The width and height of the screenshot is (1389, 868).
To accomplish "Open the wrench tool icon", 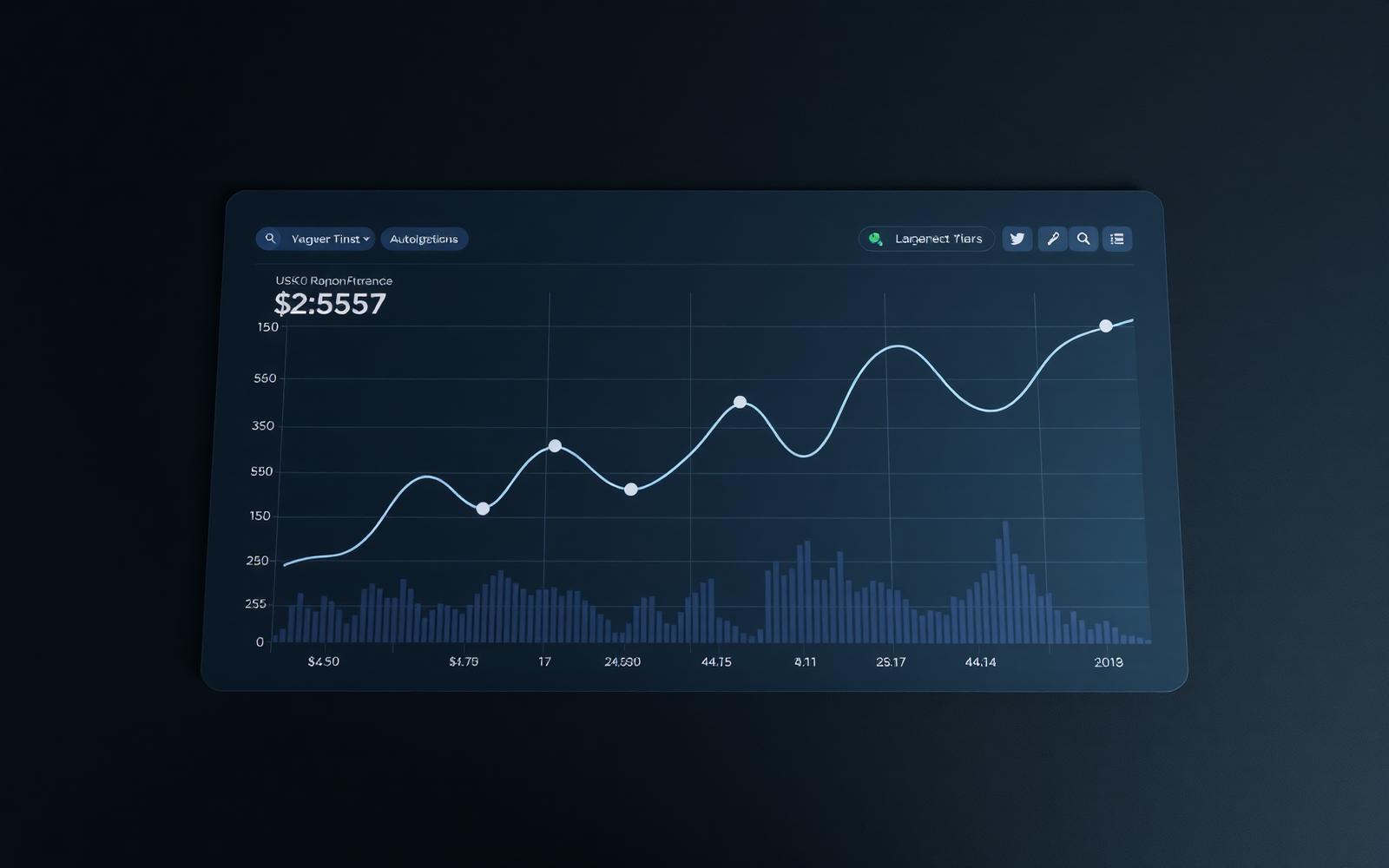I will (x=1052, y=239).
